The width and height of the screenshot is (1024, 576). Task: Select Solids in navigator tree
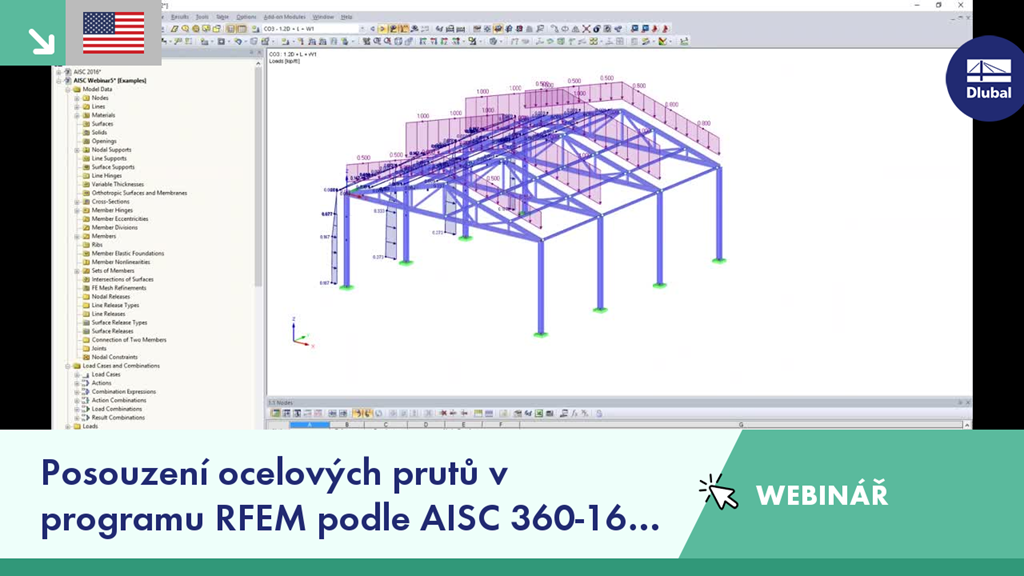[x=99, y=132]
